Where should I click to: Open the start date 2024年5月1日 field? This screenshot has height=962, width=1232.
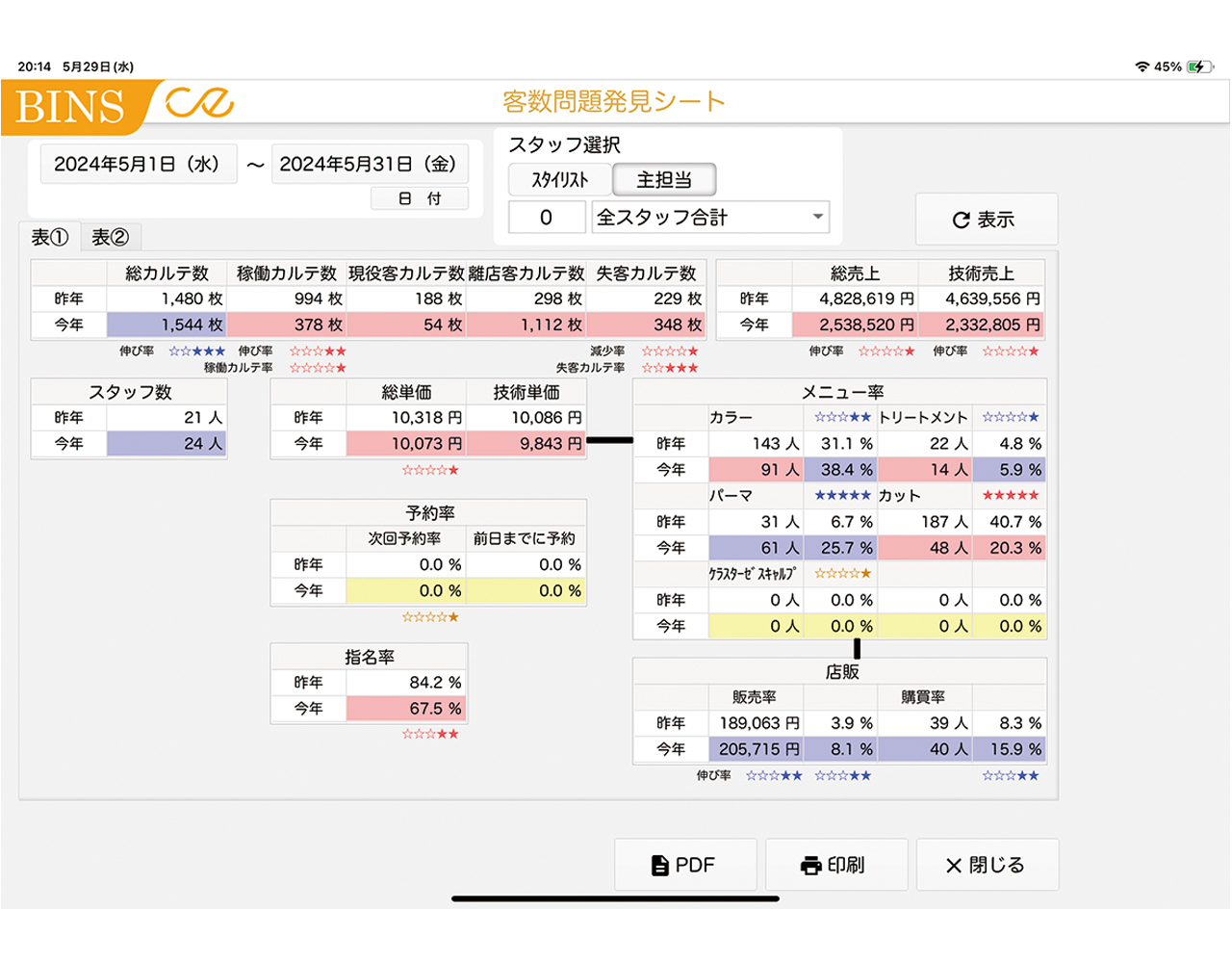click(x=139, y=165)
